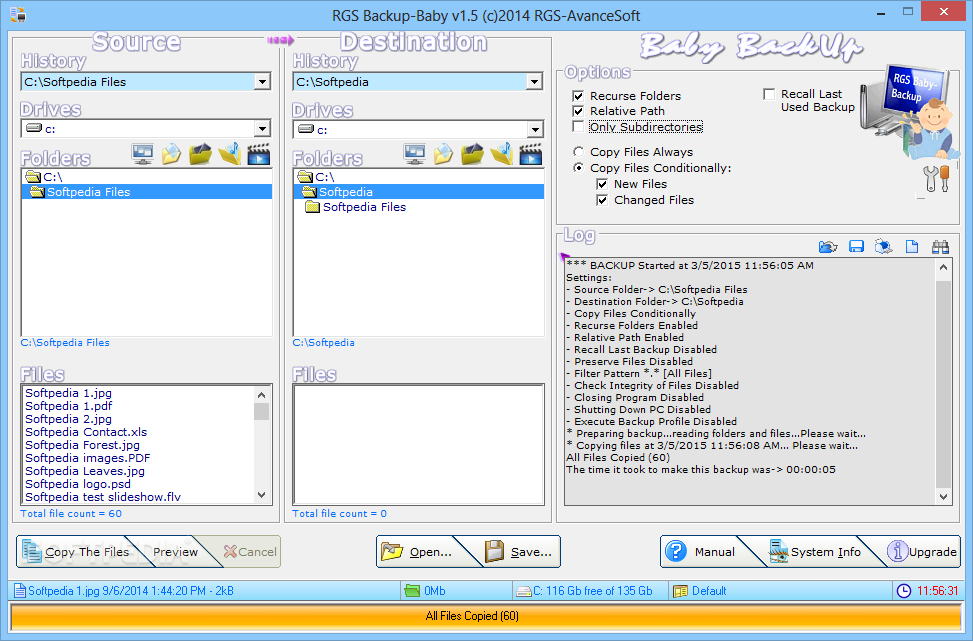This screenshot has height=641, width=973.
Task: Click the desktop monitor icon in Destination Folders
Action: click(415, 154)
